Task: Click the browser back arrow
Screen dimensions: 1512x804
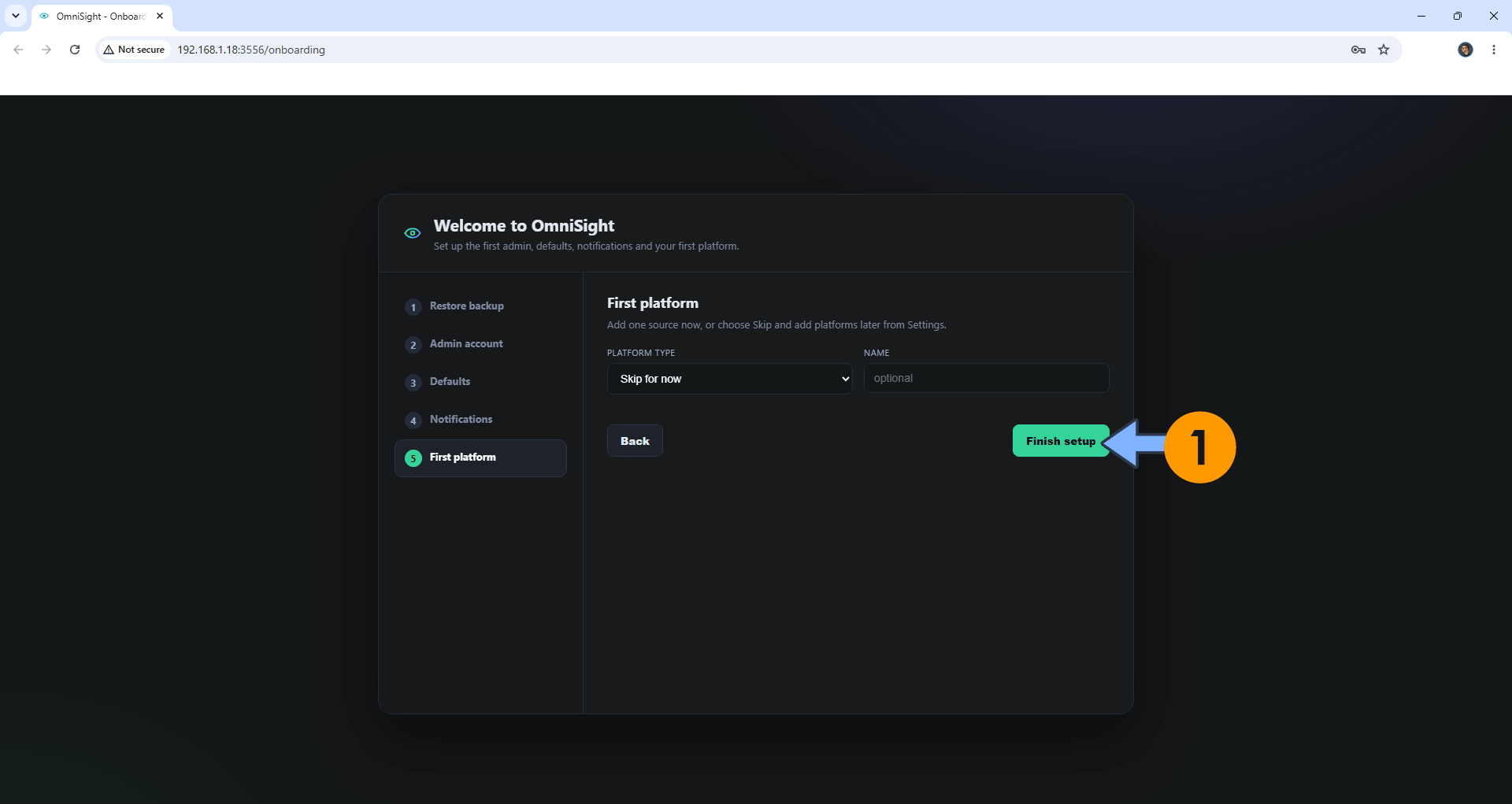Action: (18, 50)
